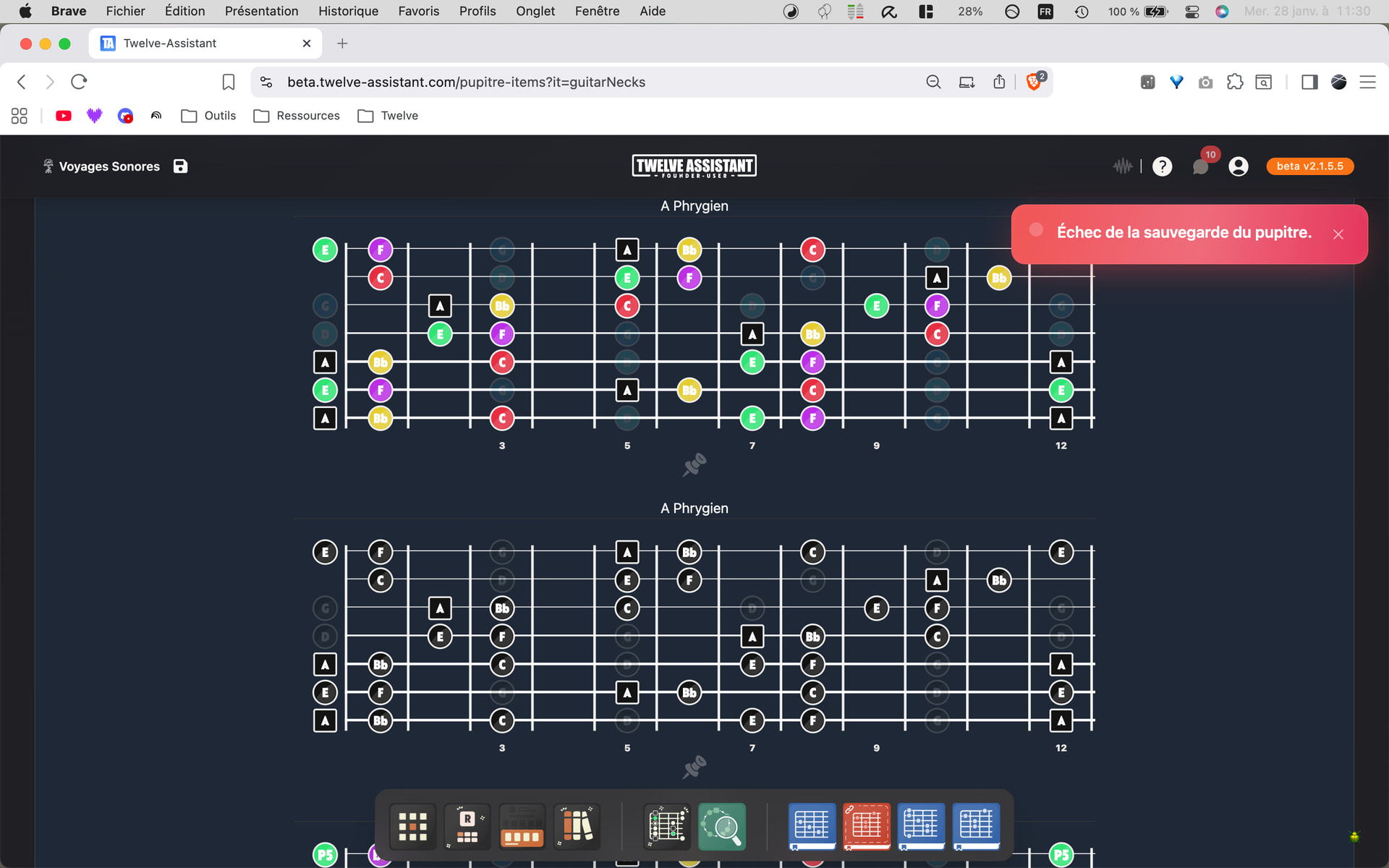The image size is (1389, 868).
Task: Open the grid apps menu in dock
Action: coord(412,826)
